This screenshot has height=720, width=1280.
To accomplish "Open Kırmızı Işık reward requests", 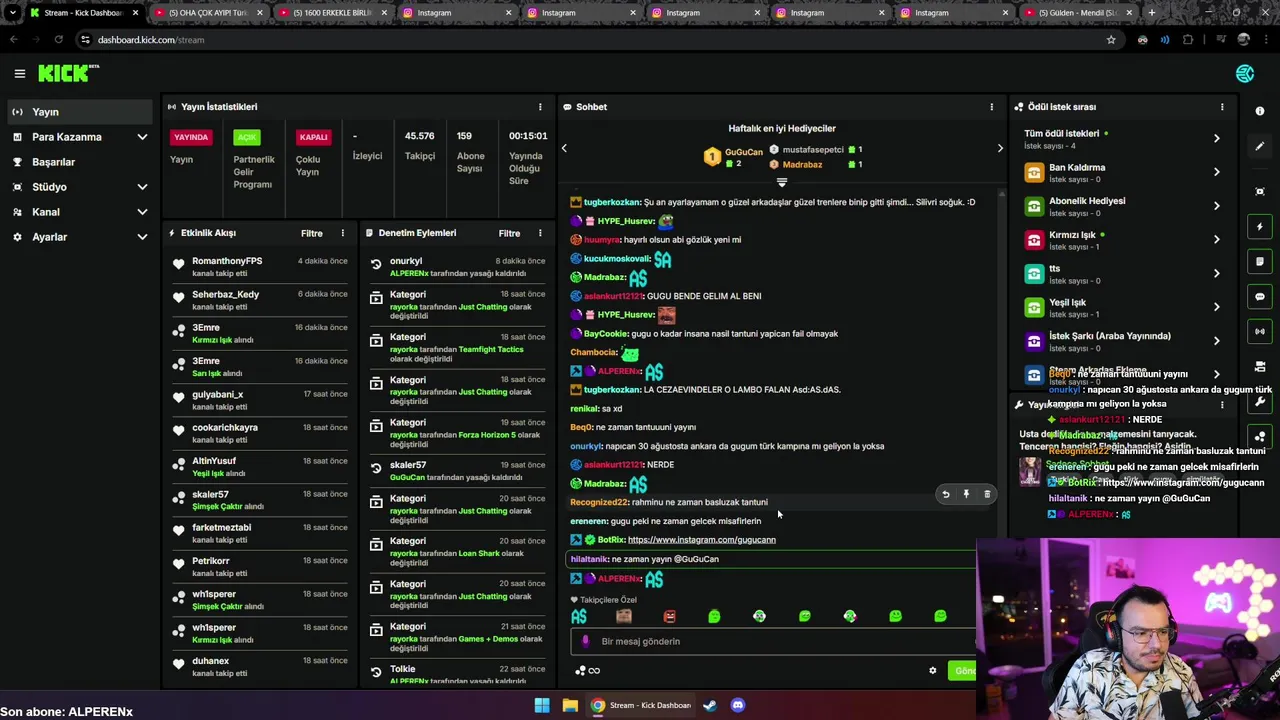I will (x=1123, y=240).
